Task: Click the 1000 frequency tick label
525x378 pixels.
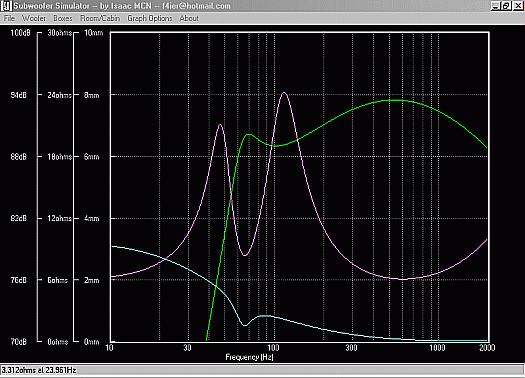Action: [437, 348]
